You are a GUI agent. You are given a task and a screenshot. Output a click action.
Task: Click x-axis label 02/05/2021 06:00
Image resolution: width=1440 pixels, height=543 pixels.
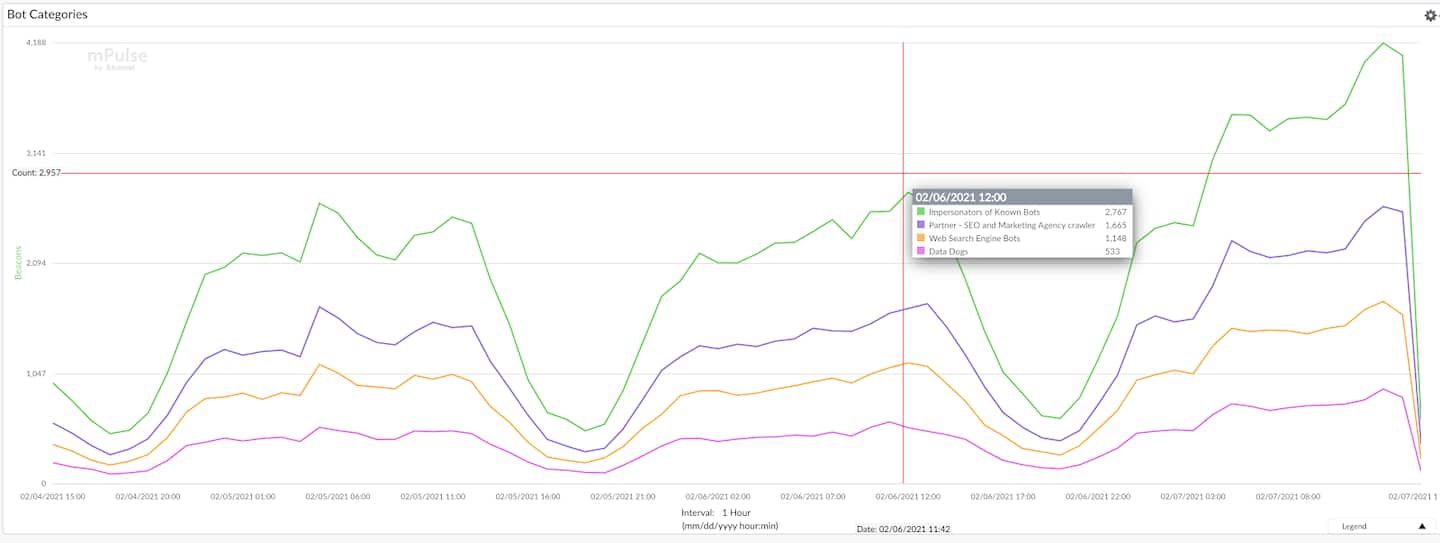coord(337,496)
